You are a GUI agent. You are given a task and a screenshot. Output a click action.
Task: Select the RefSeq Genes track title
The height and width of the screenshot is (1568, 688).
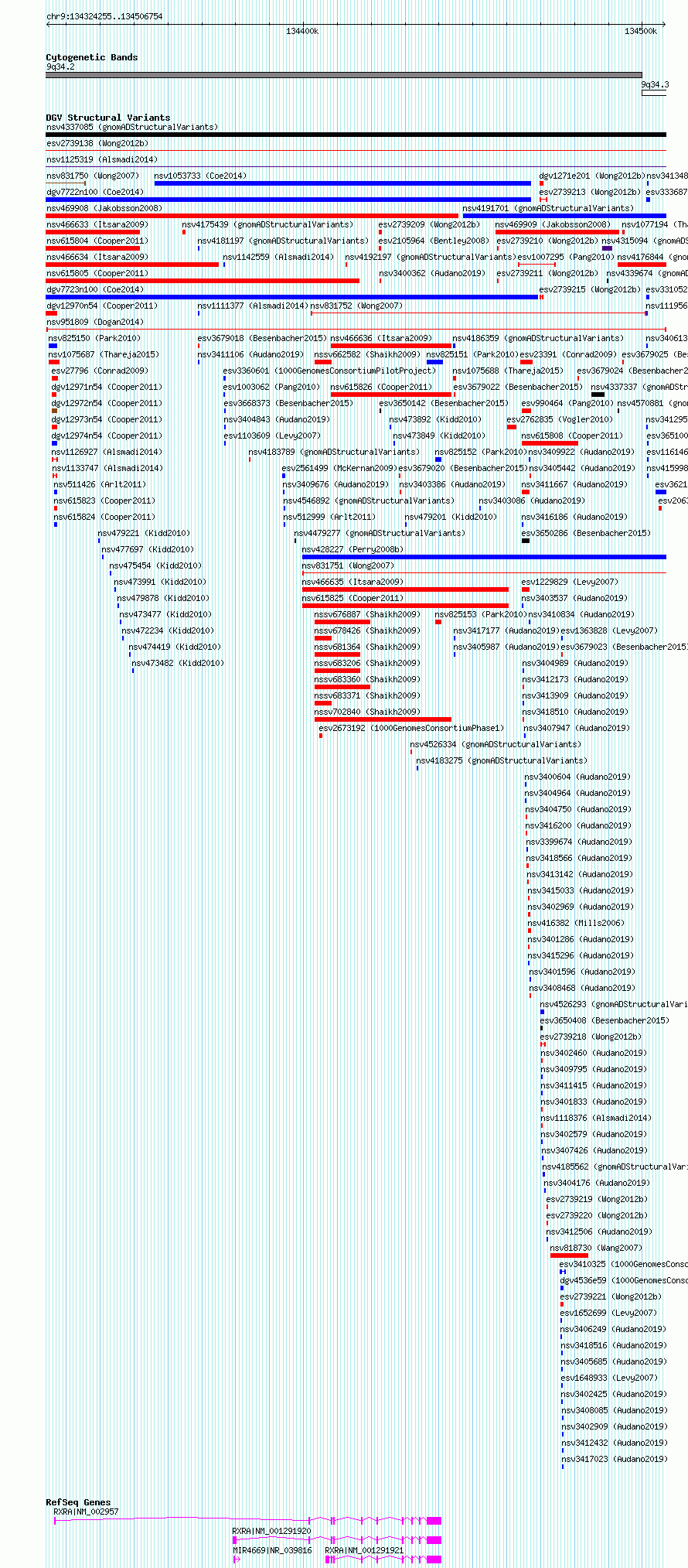coord(78,1502)
